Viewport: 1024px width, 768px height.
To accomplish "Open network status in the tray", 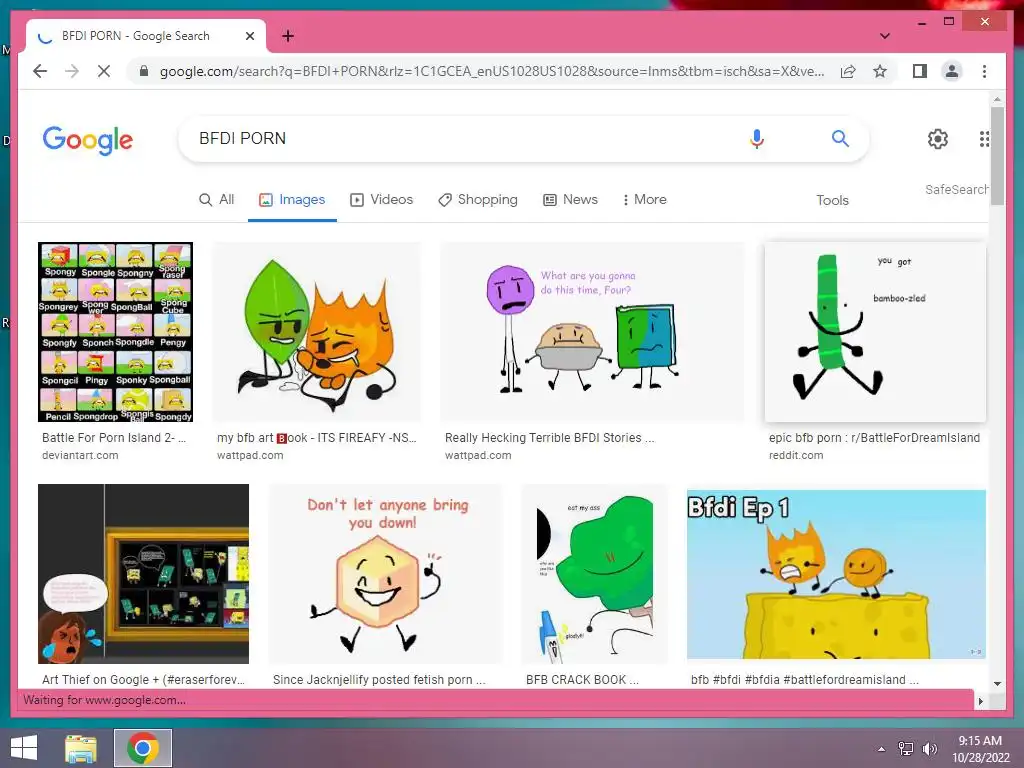I will pyautogui.click(x=906, y=749).
